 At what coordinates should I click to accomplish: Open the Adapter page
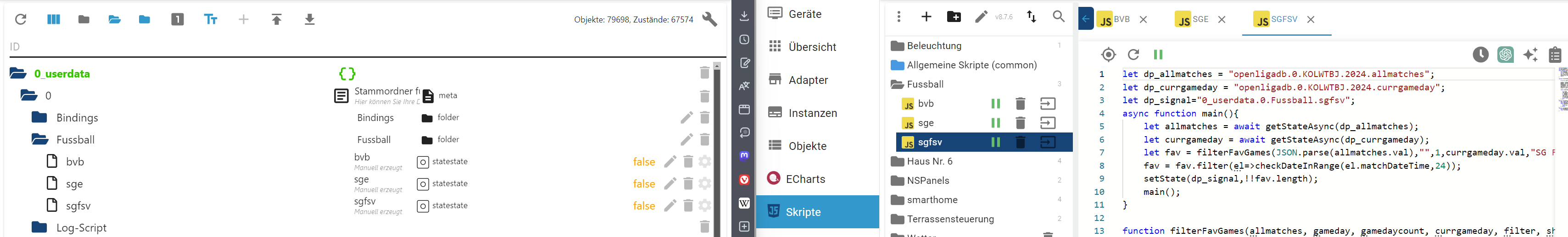coord(808,80)
